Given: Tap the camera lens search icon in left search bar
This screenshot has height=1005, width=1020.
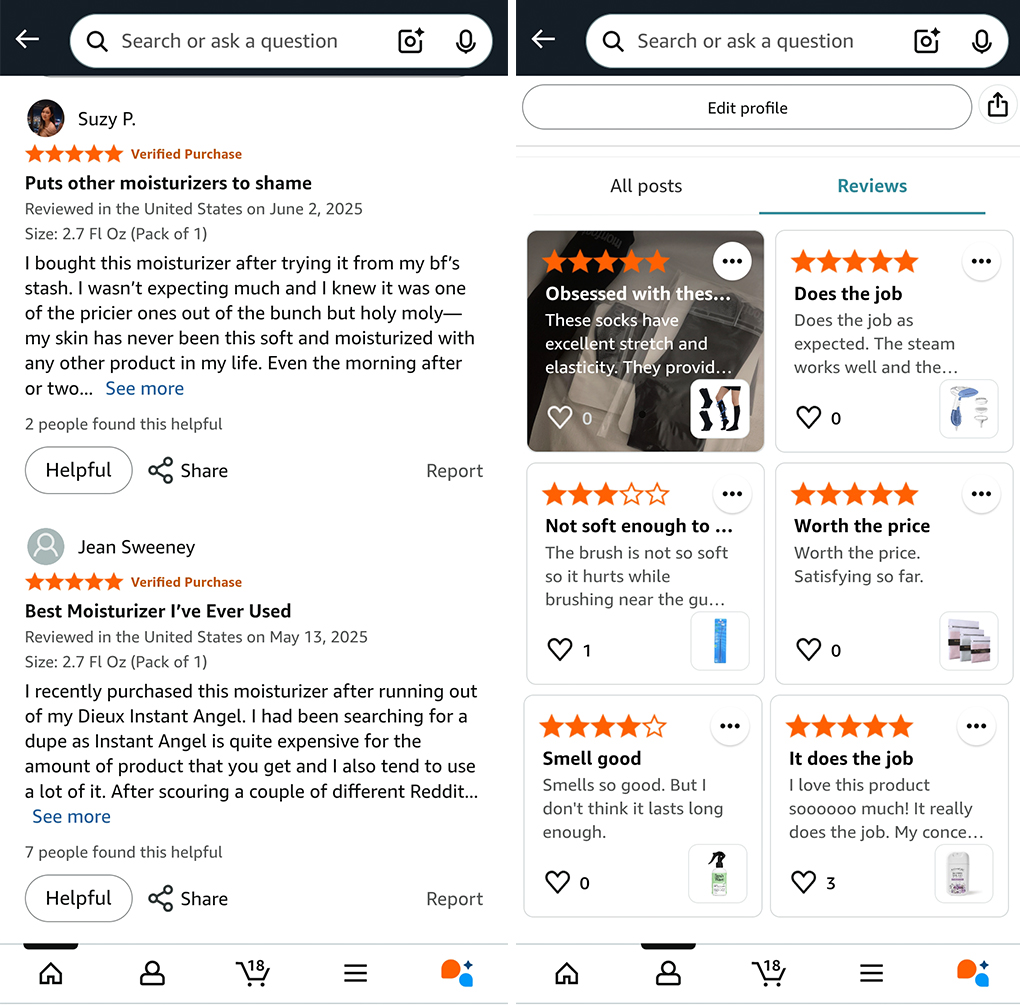Looking at the screenshot, I should 410,41.
